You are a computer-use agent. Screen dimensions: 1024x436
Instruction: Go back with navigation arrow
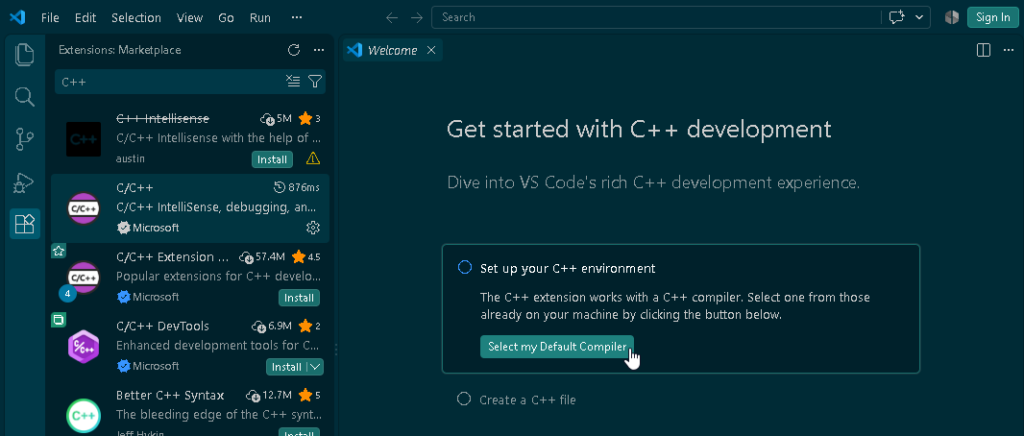392,18
